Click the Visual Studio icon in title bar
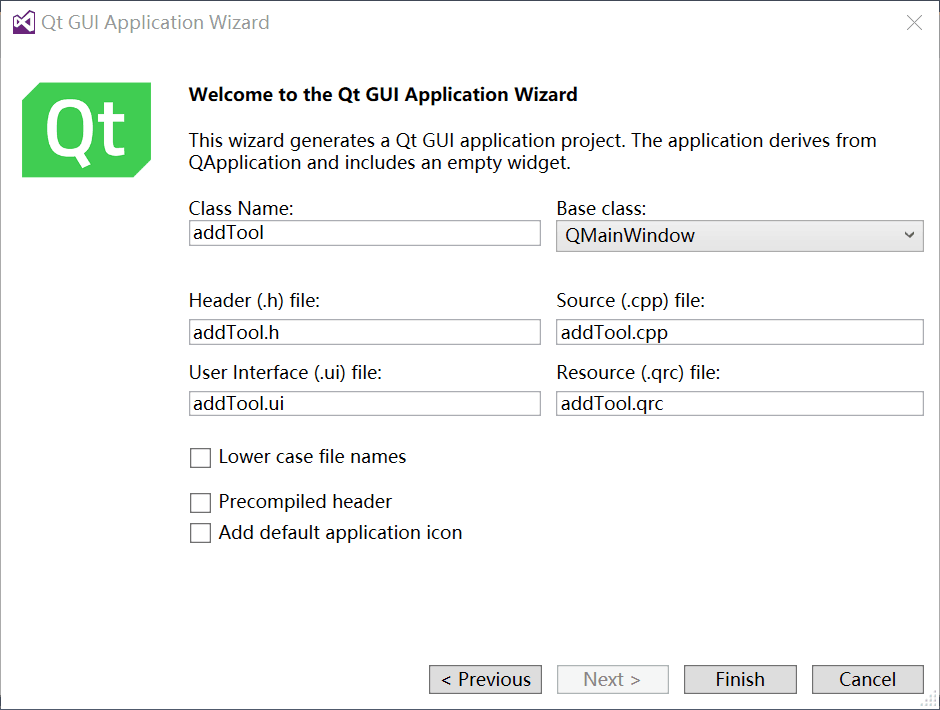This screenshot has height=710, width=940. point(23,23)
